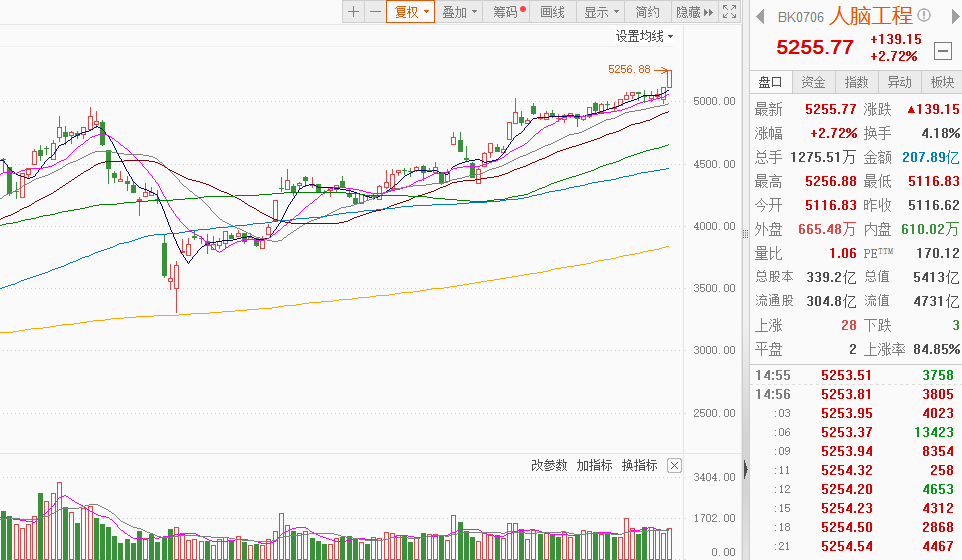This screenshot has height=560, width=962.
Task: Go to previous stock with left arrow
Action: pyautogui.click(x=760, y=16)
